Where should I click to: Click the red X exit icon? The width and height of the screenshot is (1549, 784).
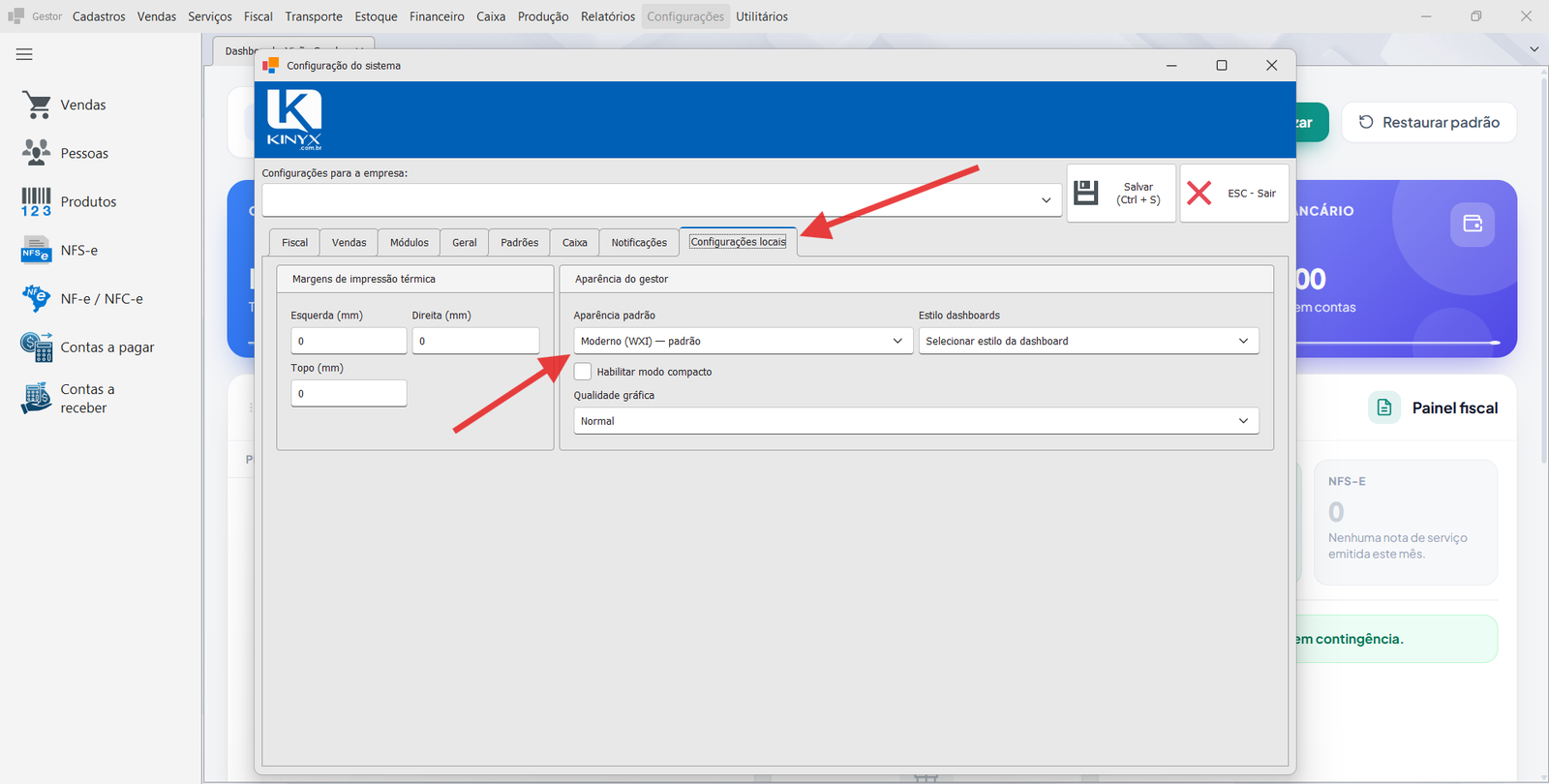coord(1200,193)
